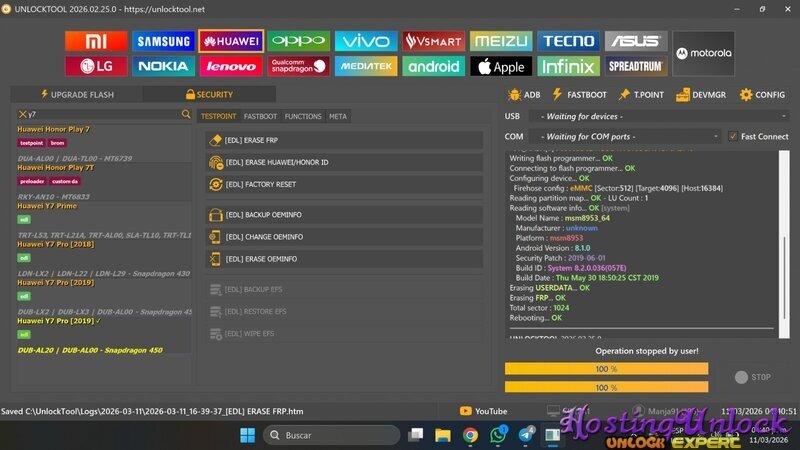Open the DEVMGR device manager
800x450 pixels.
click(699, 95)
